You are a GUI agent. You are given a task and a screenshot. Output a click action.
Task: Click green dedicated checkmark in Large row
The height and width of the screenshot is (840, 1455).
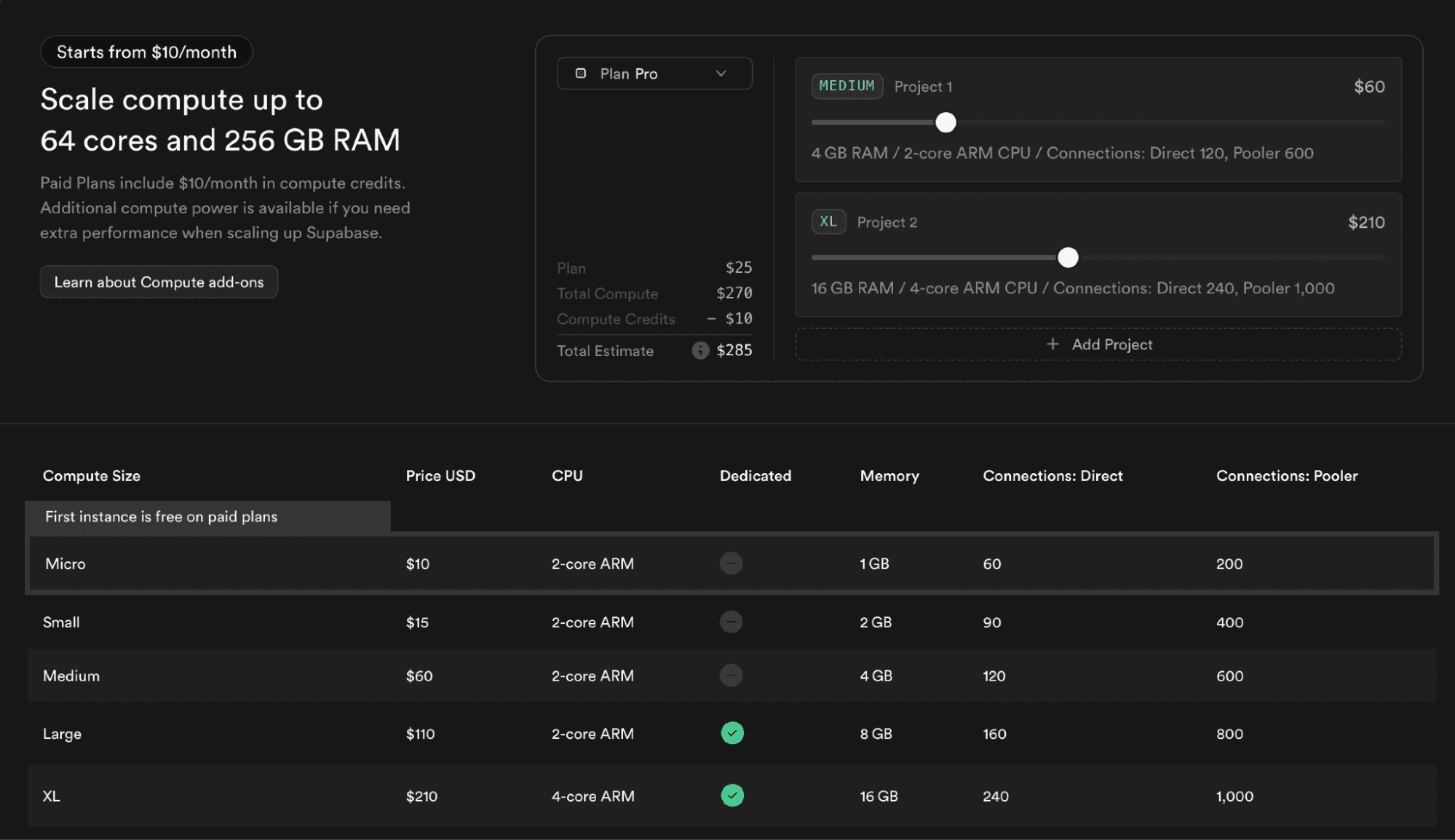tap(732, 733)
